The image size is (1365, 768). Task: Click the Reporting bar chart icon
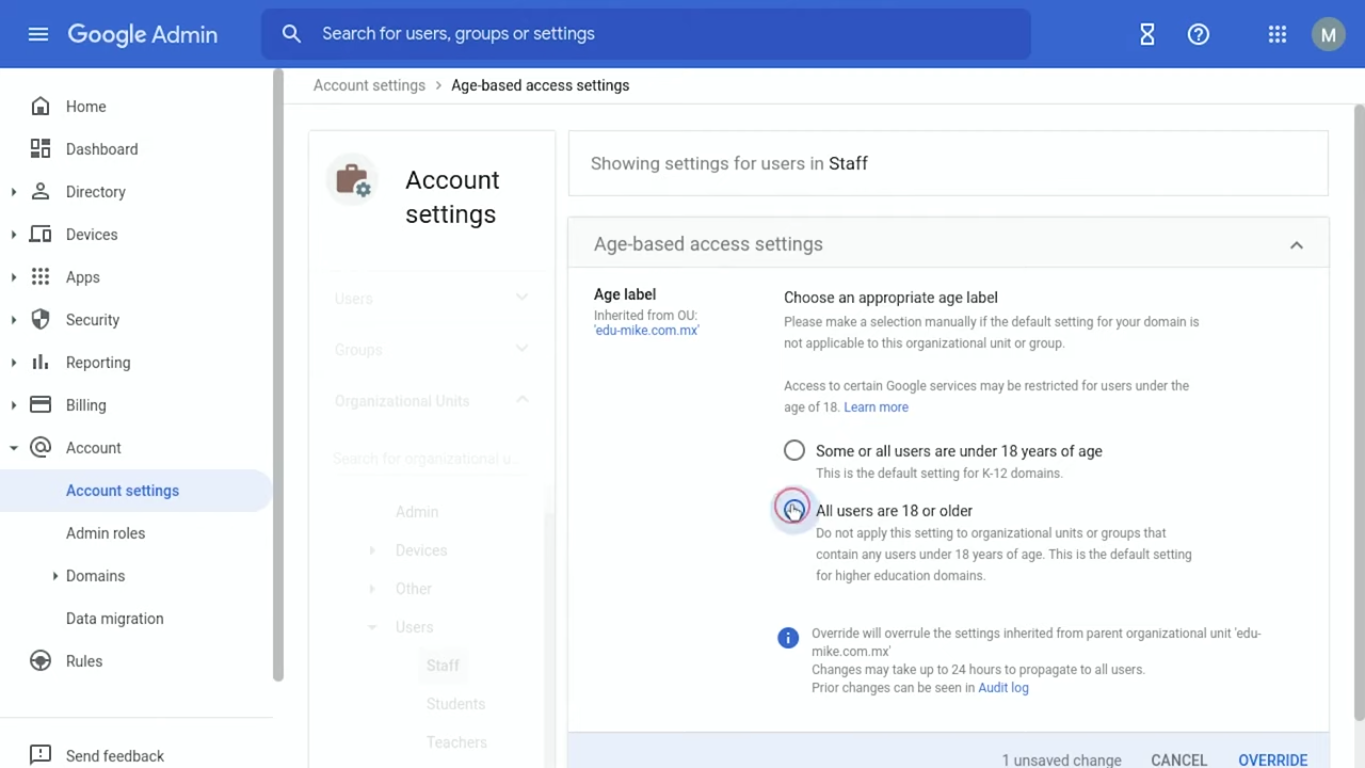(x=40, y=362)
